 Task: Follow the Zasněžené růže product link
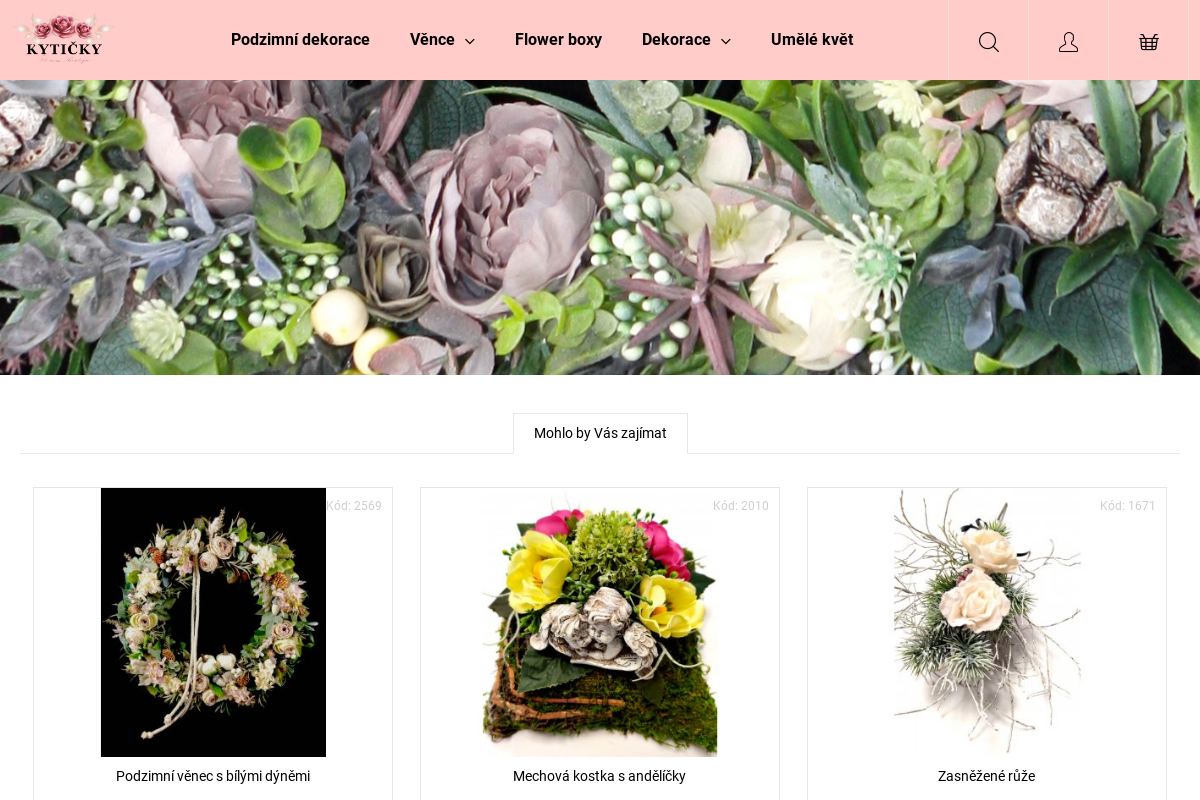click(986, 776)
